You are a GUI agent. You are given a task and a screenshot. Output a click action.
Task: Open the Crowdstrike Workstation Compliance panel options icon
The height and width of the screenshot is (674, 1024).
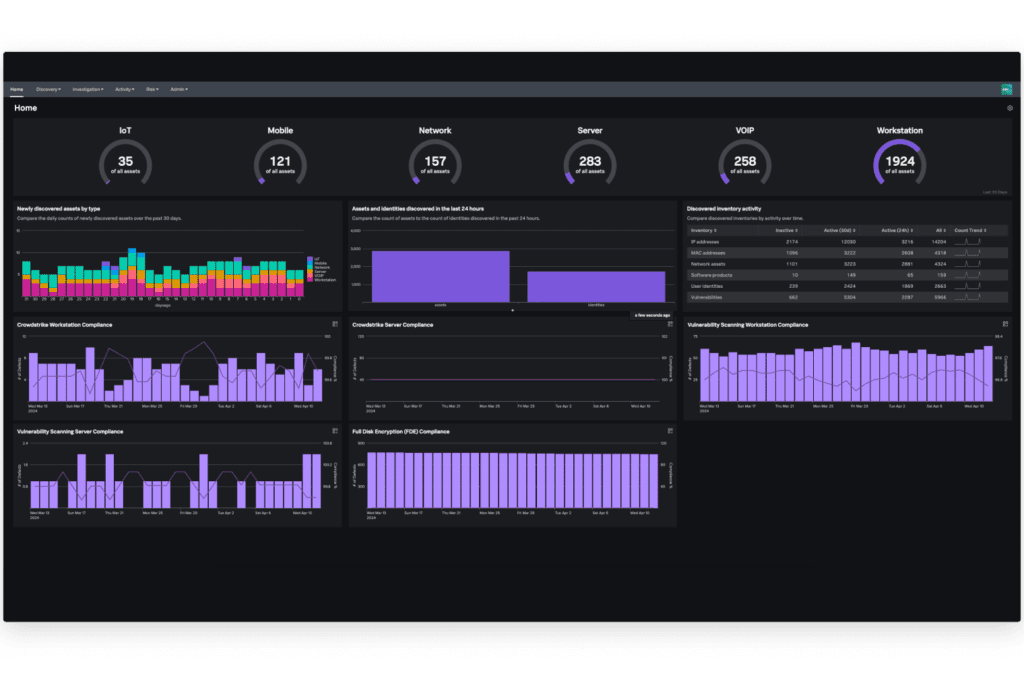tap(335, 324)
